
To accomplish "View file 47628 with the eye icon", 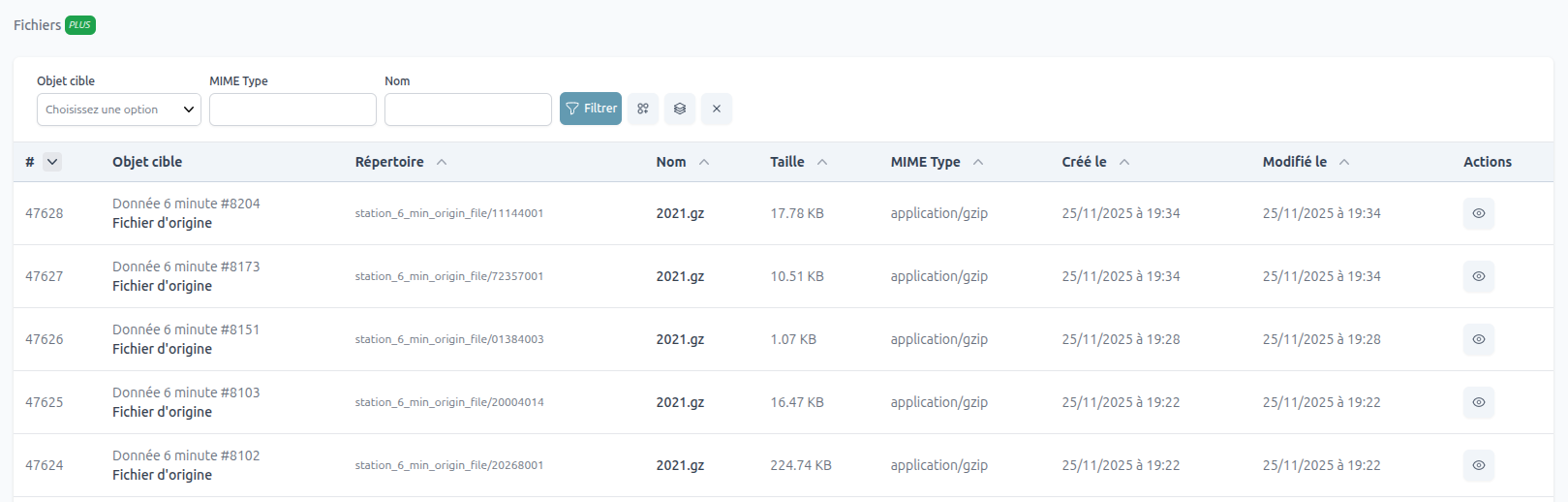I will [1478, 213].
